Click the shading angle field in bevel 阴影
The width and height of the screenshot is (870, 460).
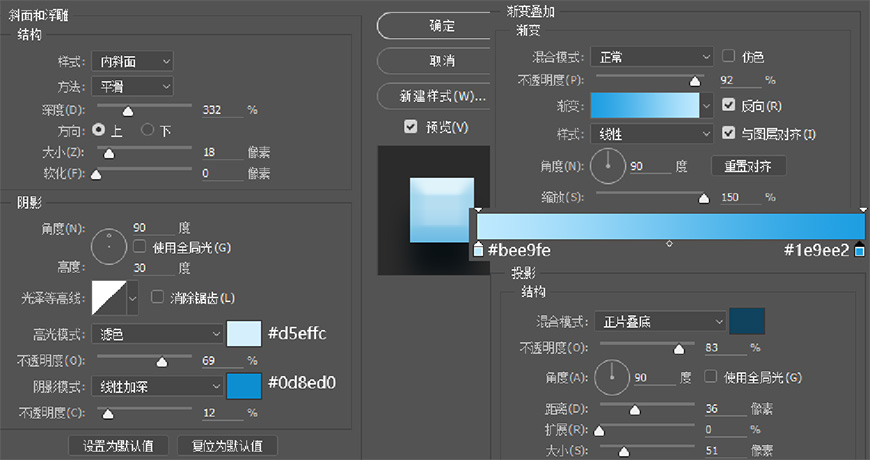[154, 228]
